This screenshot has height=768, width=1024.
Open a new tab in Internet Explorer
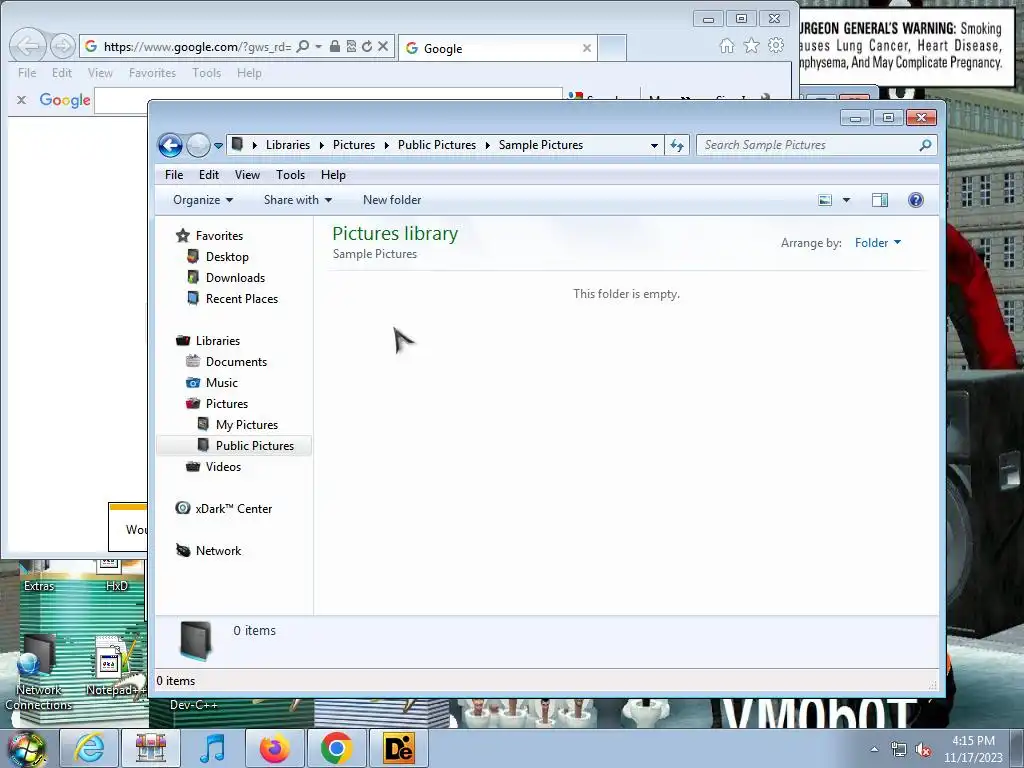click(x=612, y=48)
